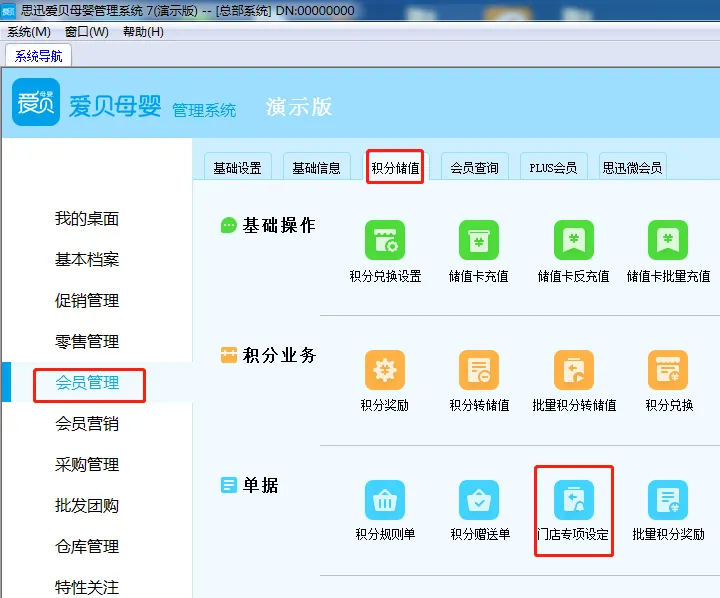The image size is (720, 598).
Task: Open 会员营销 in sidebar
Action: [x=87, y=423]
